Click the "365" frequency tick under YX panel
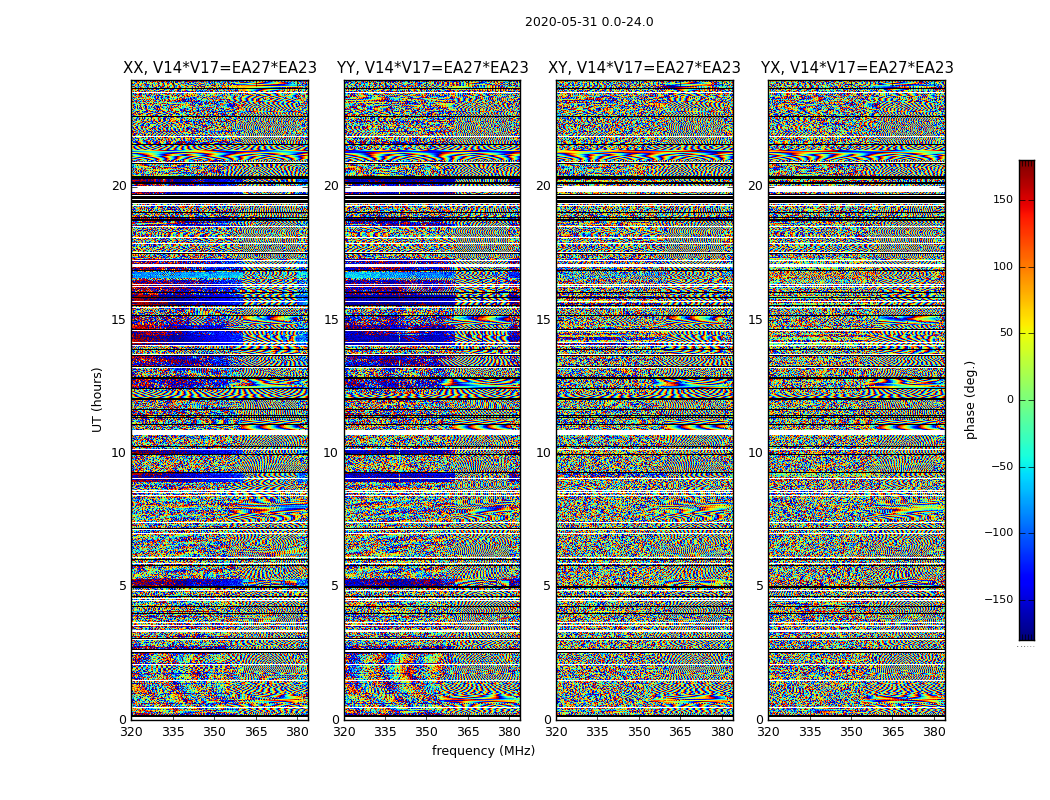 pyautogui.click(x=893, y=732)
